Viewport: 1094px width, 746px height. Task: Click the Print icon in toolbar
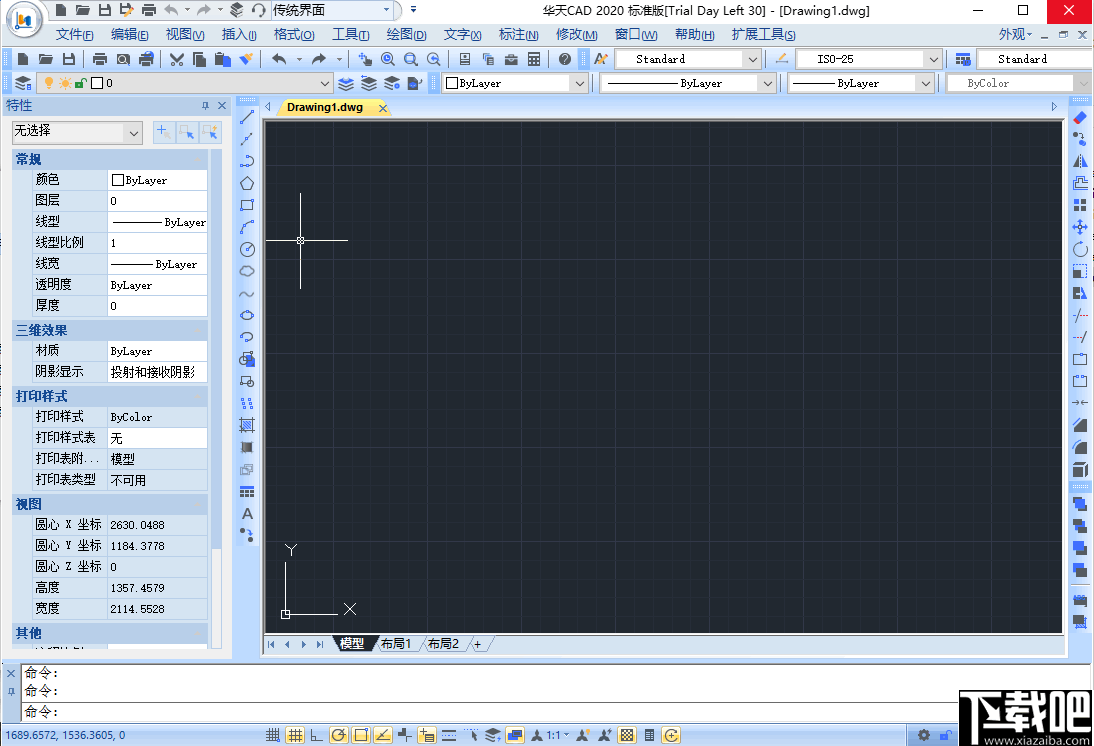(100, 59)
